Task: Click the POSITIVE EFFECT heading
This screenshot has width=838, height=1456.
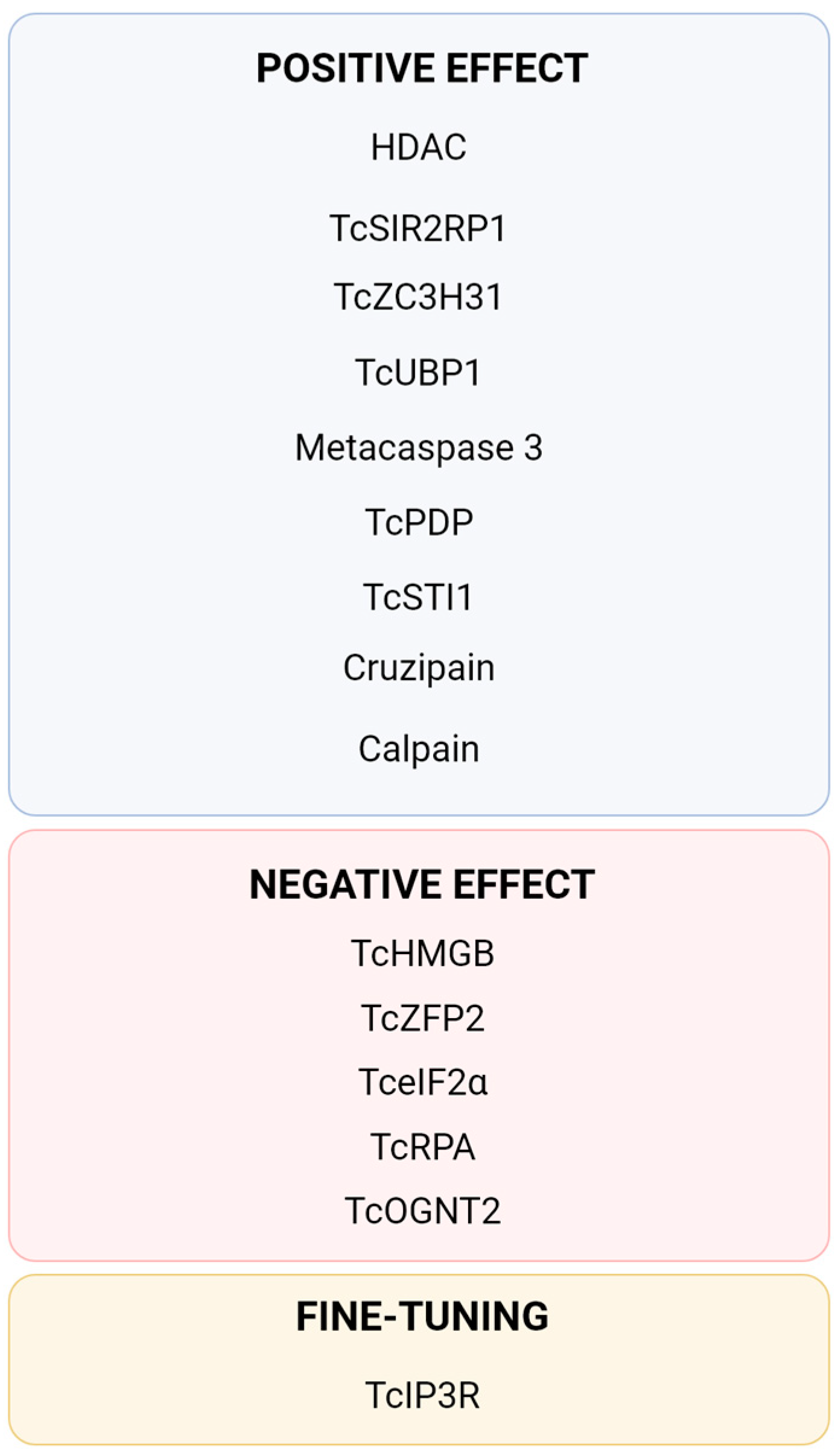Action: tap(422, 68)
